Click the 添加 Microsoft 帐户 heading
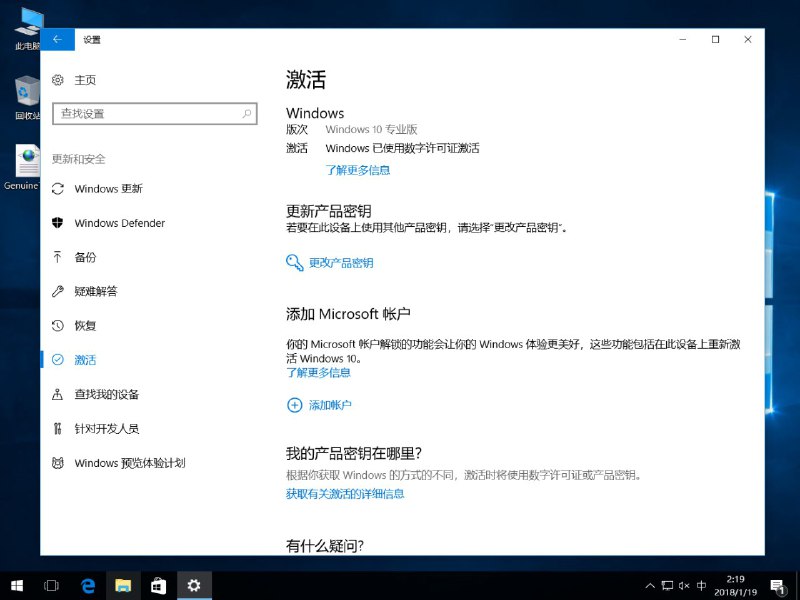The width and height of the screenshot is (800, 600). pyautogui.click(x=348, y=314)
